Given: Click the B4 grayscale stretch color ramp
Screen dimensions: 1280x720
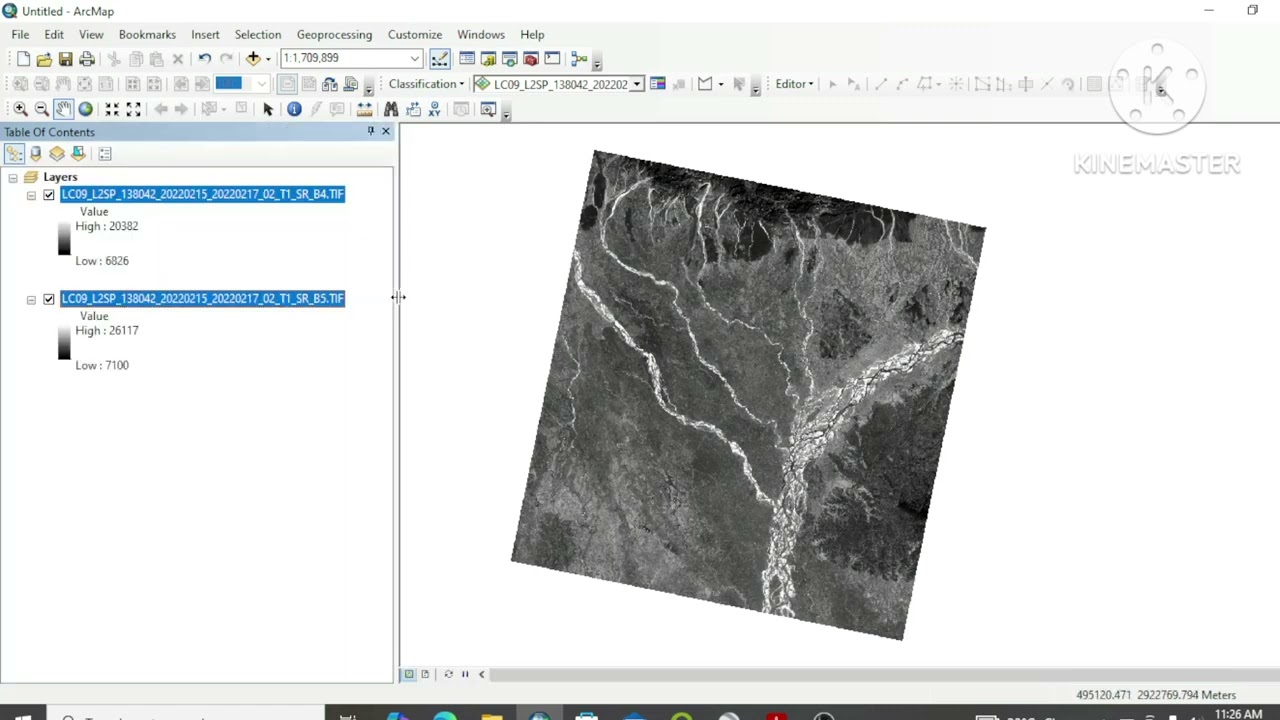Looking at the screenshot, I should [64, 240].
